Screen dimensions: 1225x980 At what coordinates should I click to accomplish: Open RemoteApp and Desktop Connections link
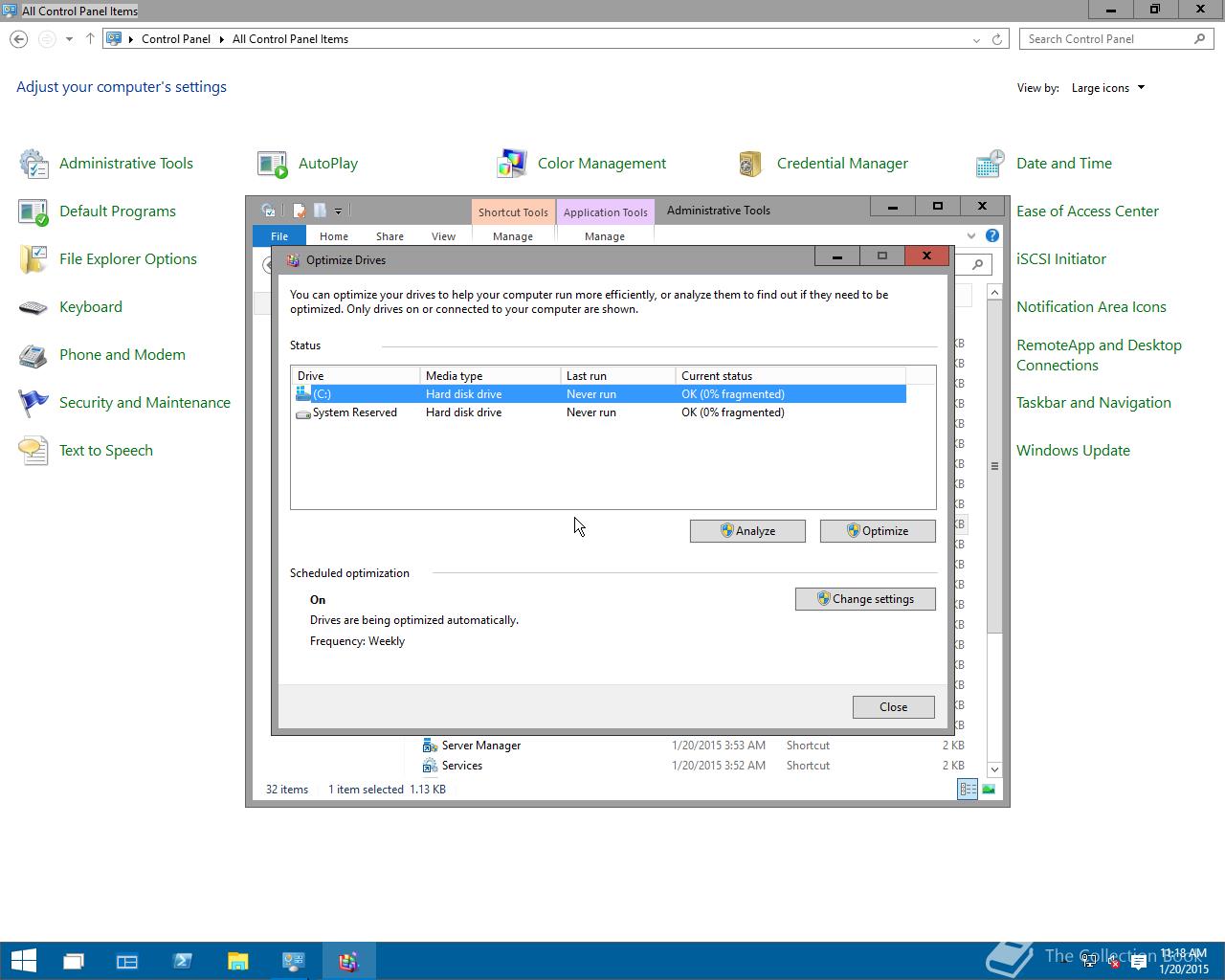(x=1099, y=355)
